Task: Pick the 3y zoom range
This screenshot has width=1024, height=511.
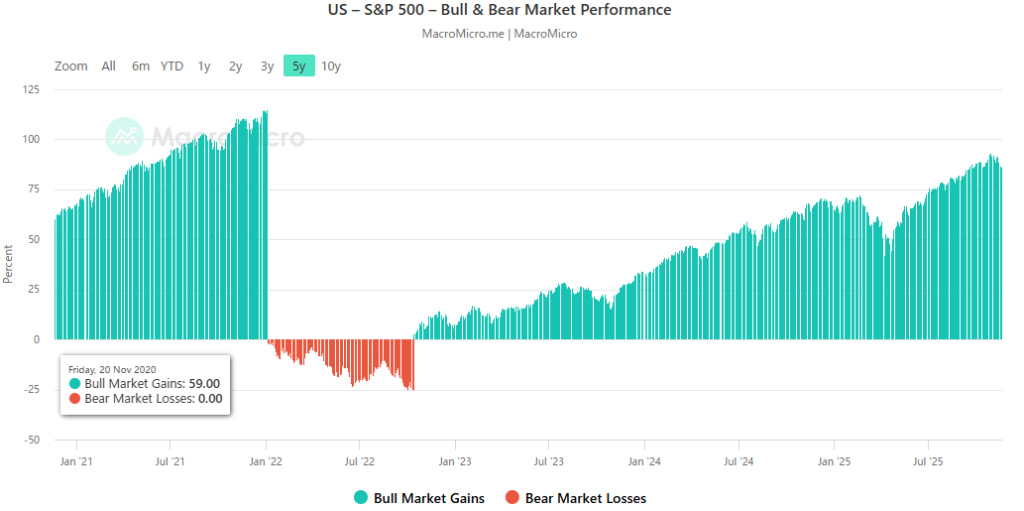Action: pyautogui.click(x=267, y=66)
